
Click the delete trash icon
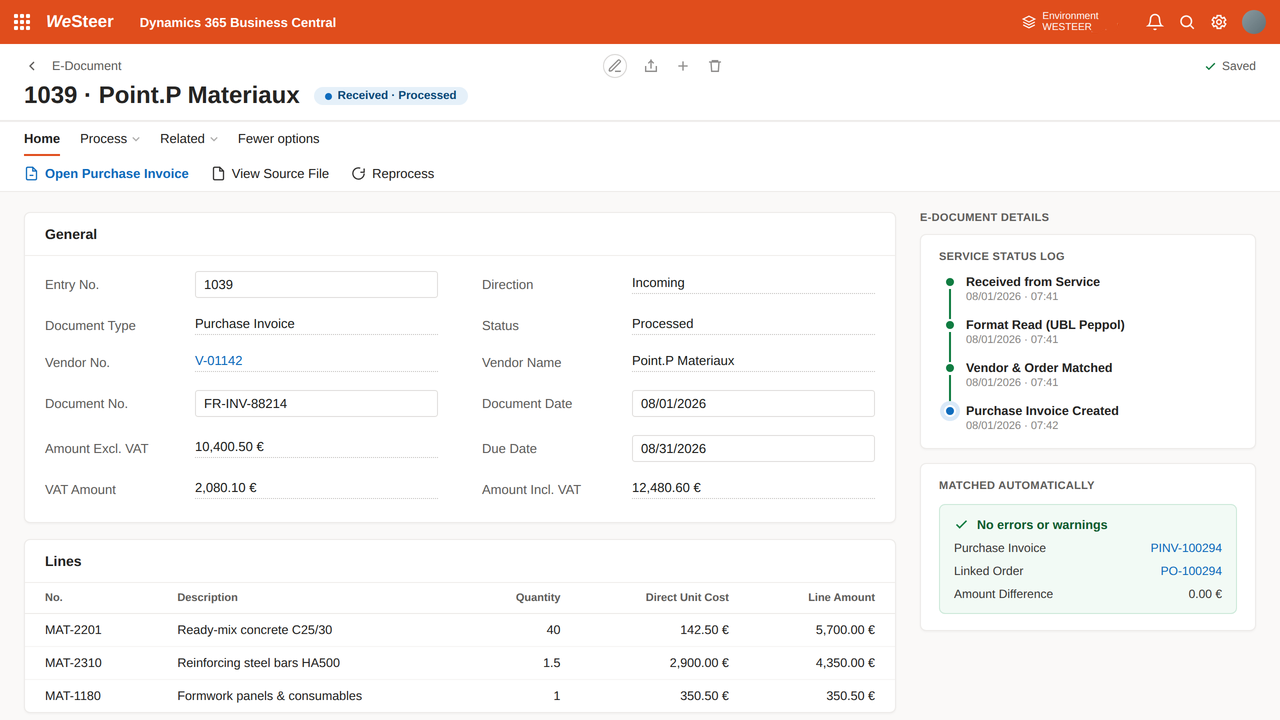[x=715, y=66]
